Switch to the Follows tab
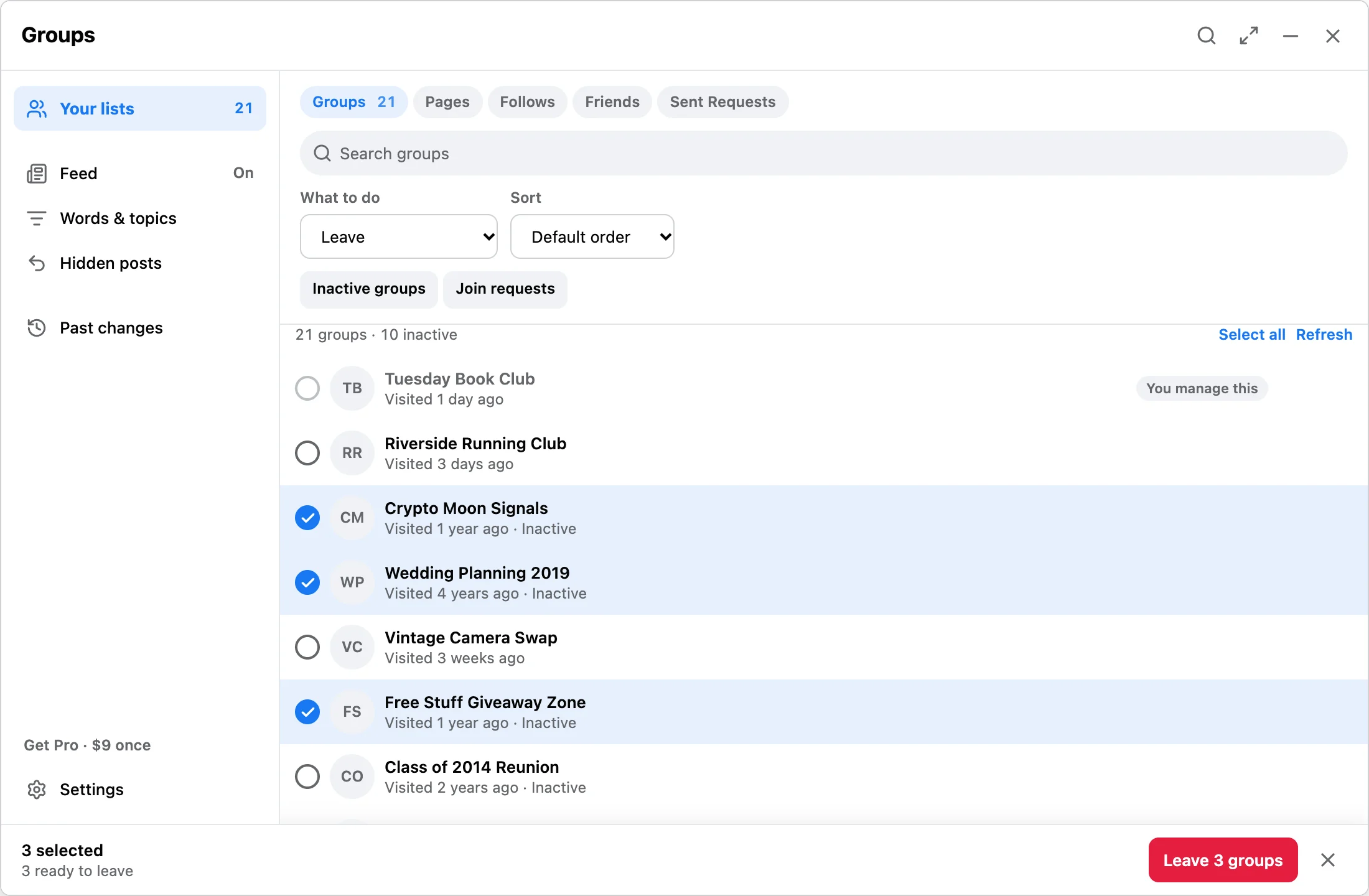This screenshot has width=1369, height=896. click(527, 102)
